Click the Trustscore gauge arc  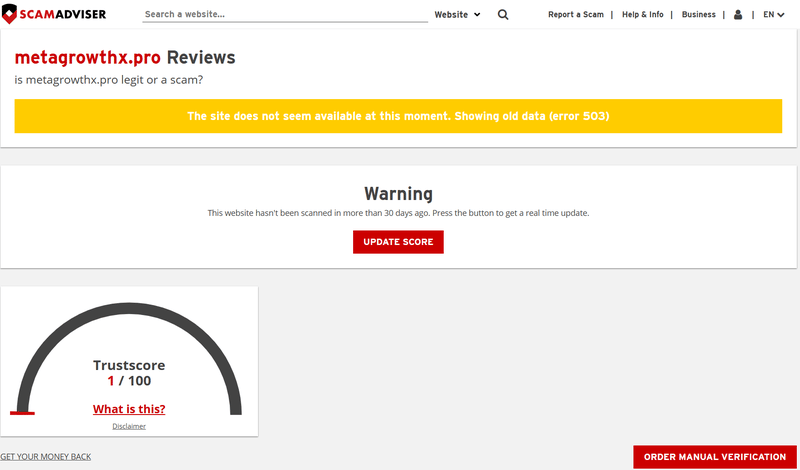click(129, 308)
